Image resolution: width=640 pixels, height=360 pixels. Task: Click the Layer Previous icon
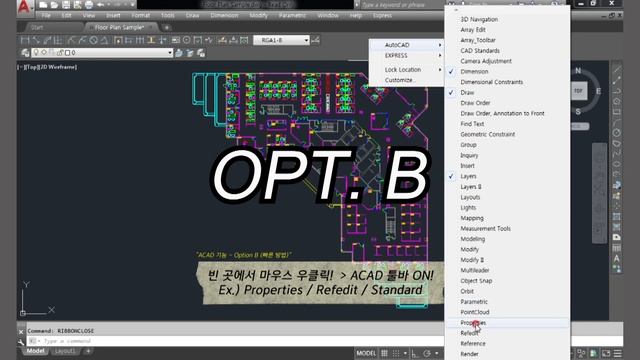click(190, 53)
